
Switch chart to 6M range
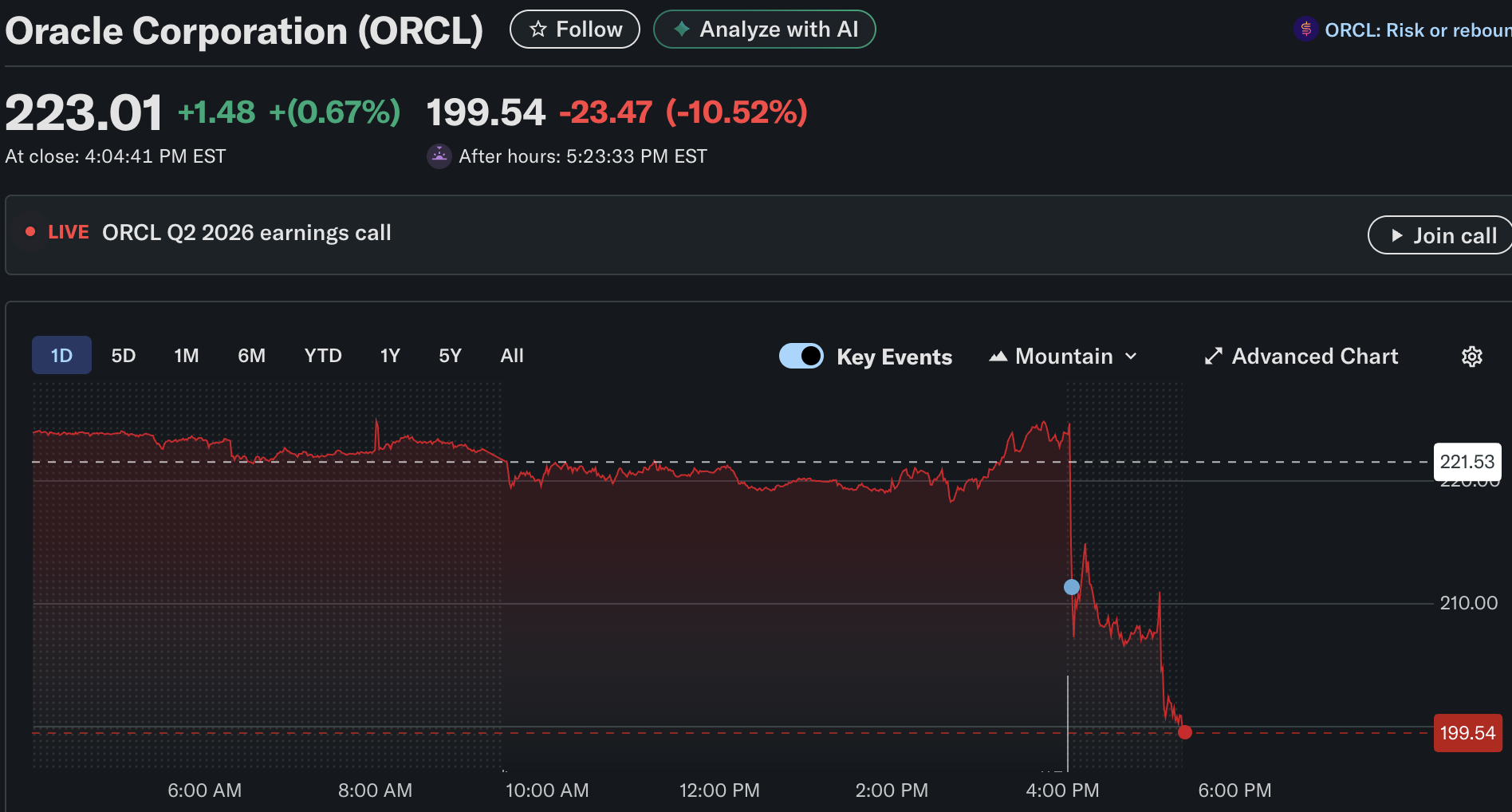[252, 355]
